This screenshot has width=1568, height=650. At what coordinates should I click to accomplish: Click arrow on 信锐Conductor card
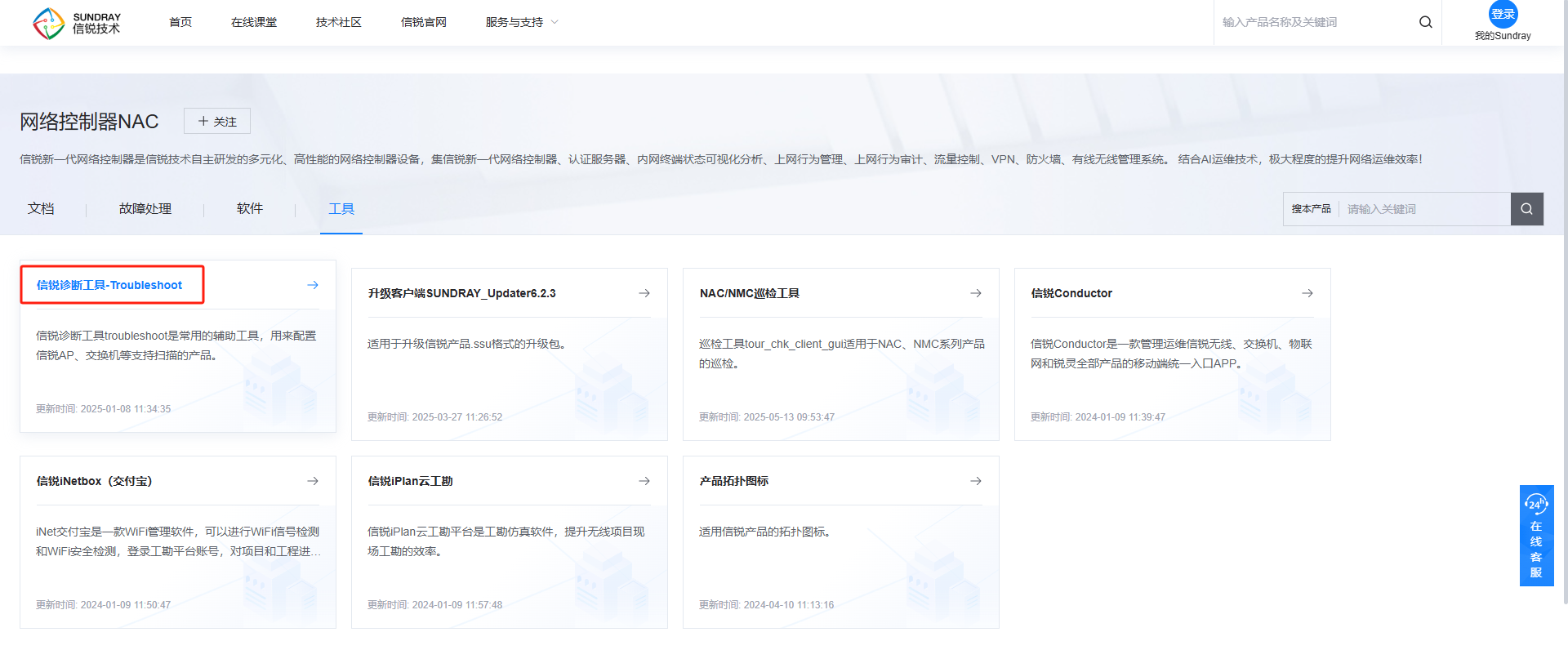click(1307, 293)
